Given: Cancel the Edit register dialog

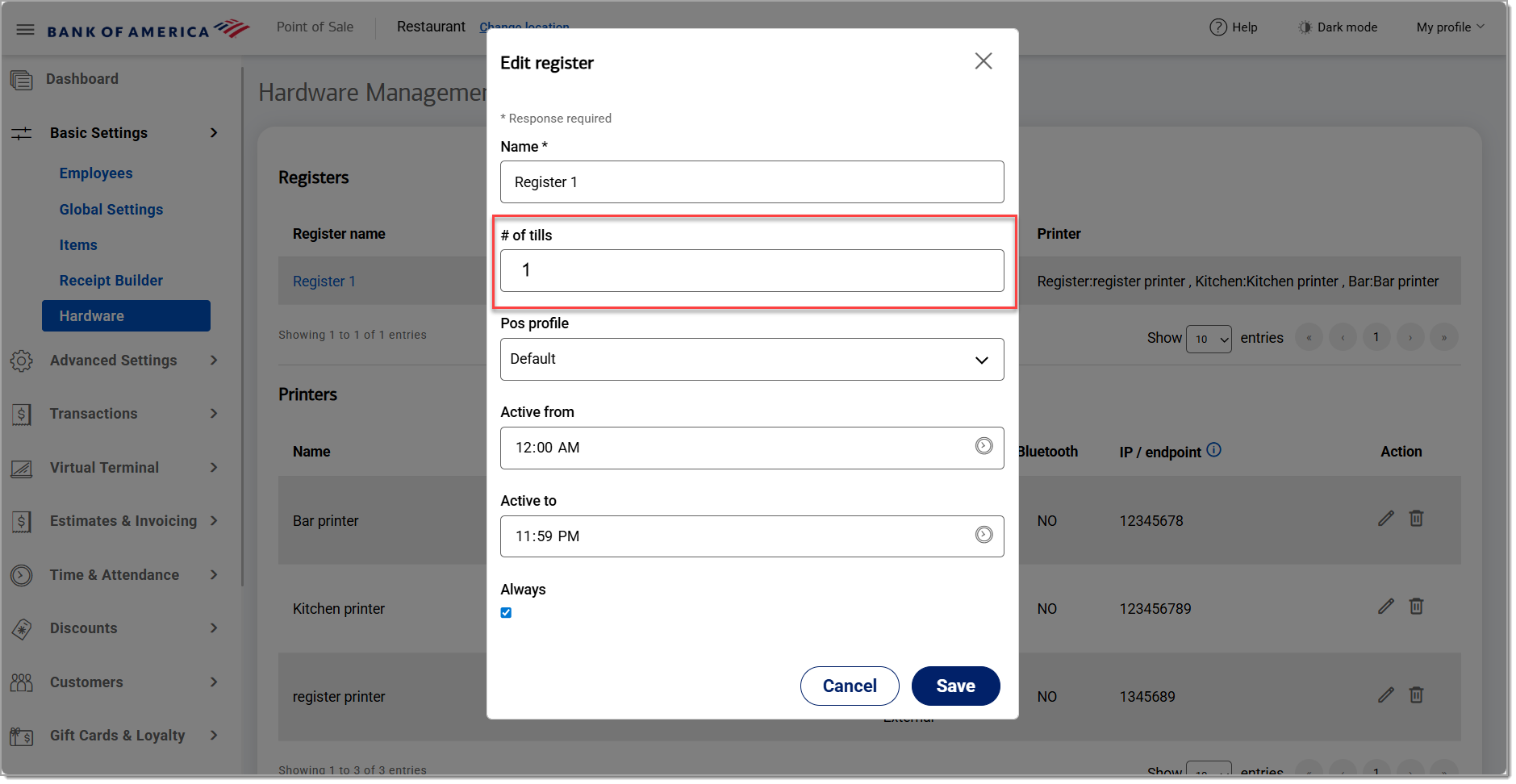Looking at the screenshot, I should [849, 686].
